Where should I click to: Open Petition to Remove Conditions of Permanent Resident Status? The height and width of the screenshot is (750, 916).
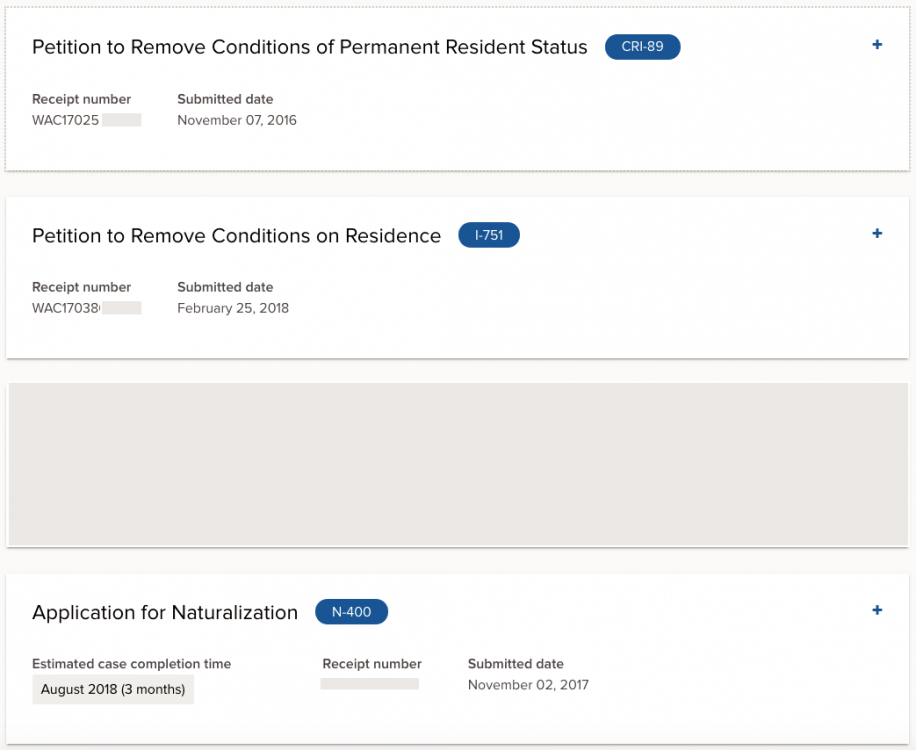coord(310,47)
